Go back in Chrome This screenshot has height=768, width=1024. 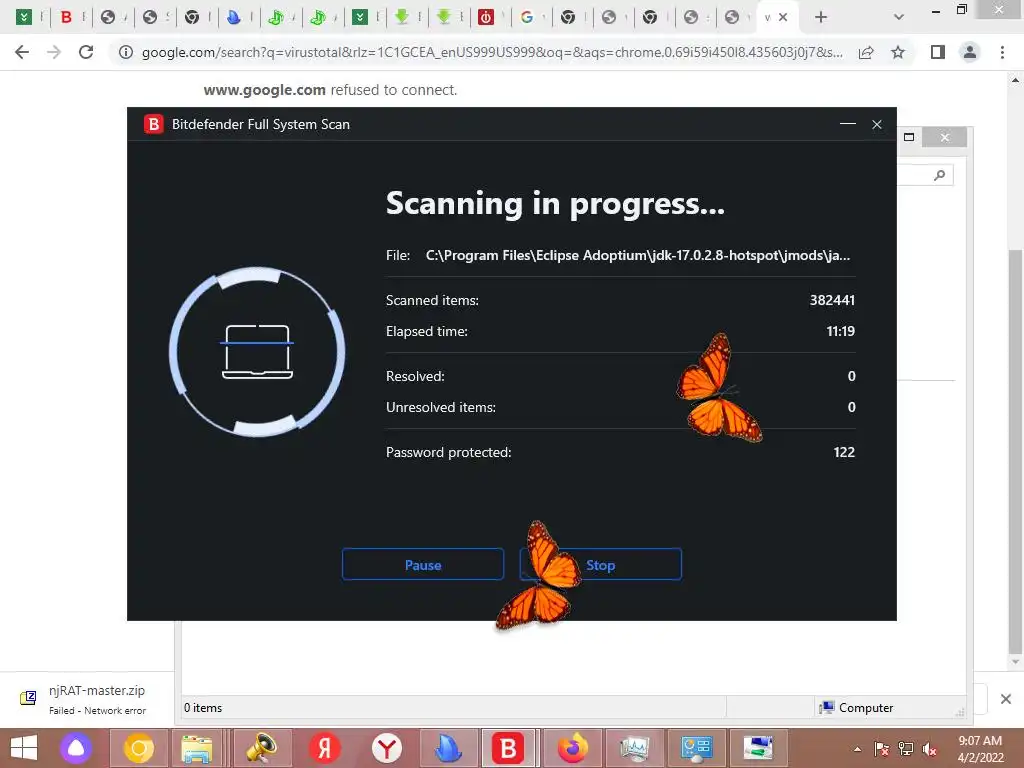click(x=22, y=52)
